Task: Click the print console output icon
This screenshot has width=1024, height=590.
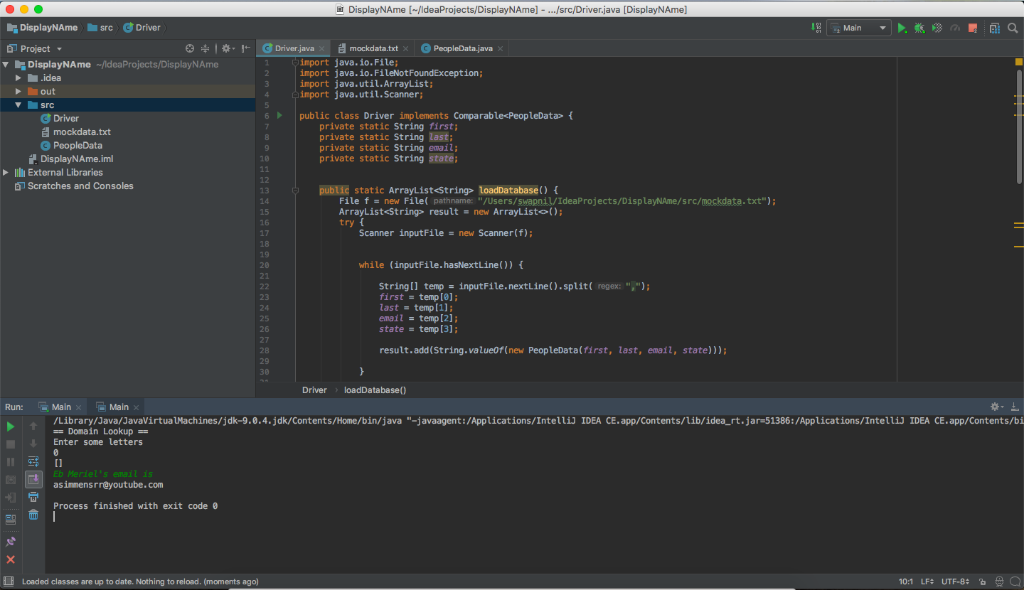Action: point(33,497)
